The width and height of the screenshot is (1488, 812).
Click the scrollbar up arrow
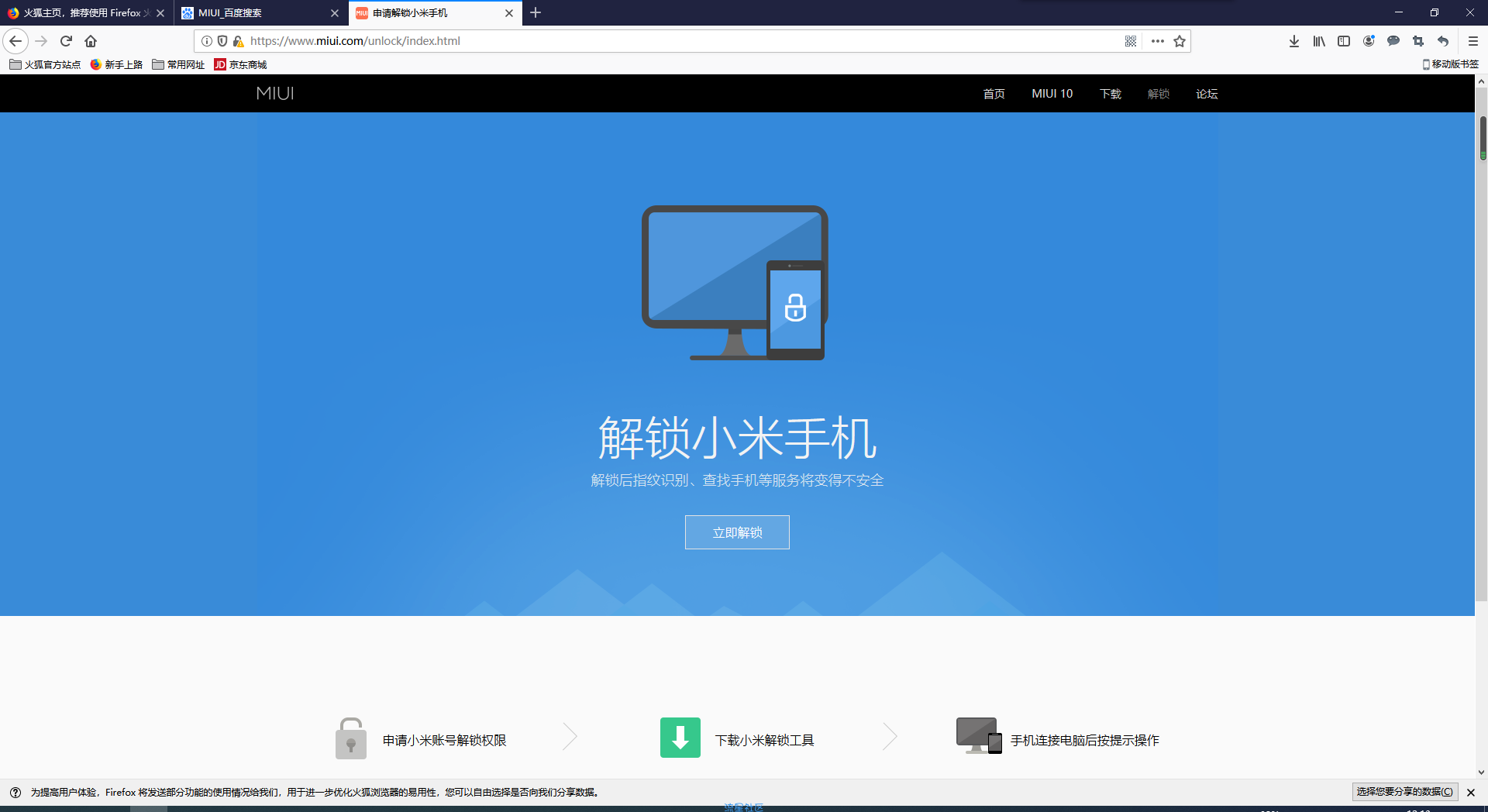1481,81
